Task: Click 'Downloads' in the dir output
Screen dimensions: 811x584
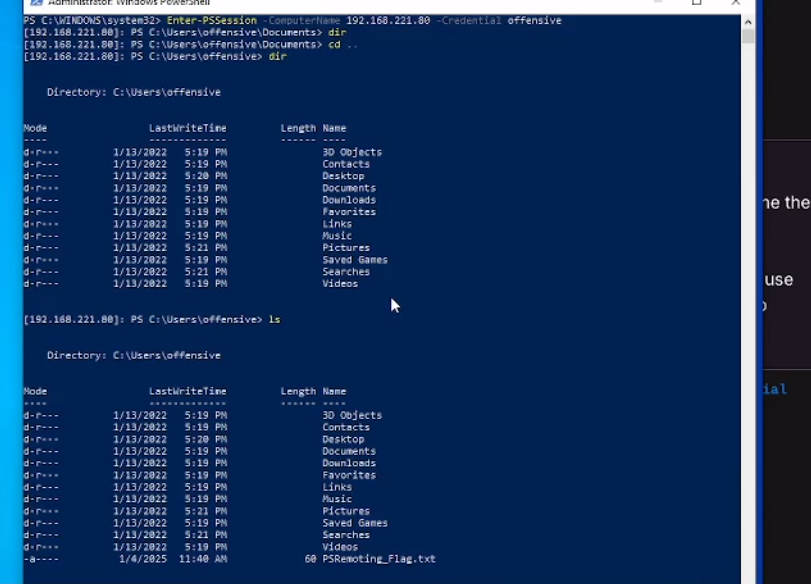Action: (349, 200)
